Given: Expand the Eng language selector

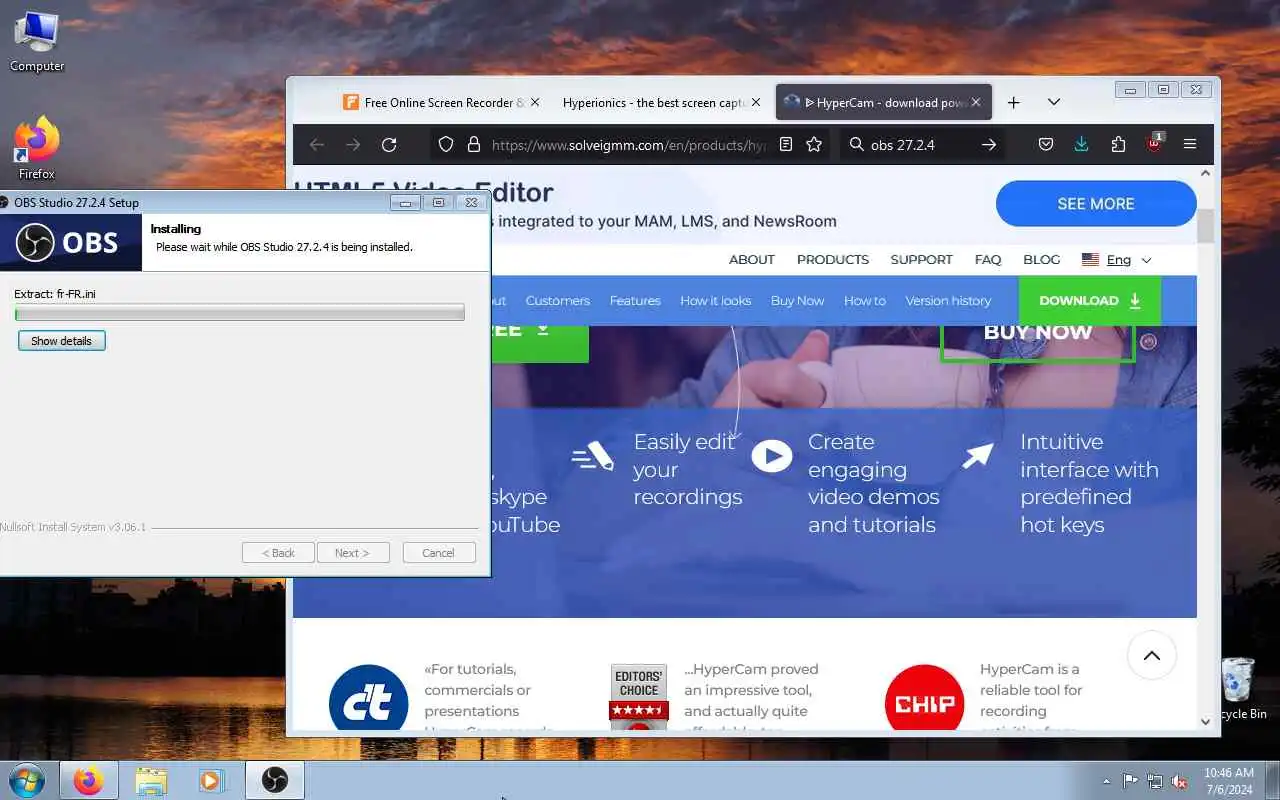Looking at the screenshot, I should pos(1116,259).
